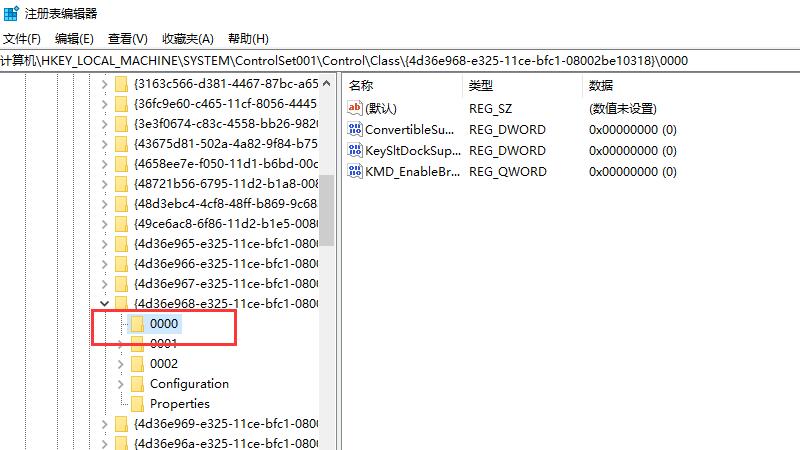Open the 文件(F) menu

coord(21,38)
